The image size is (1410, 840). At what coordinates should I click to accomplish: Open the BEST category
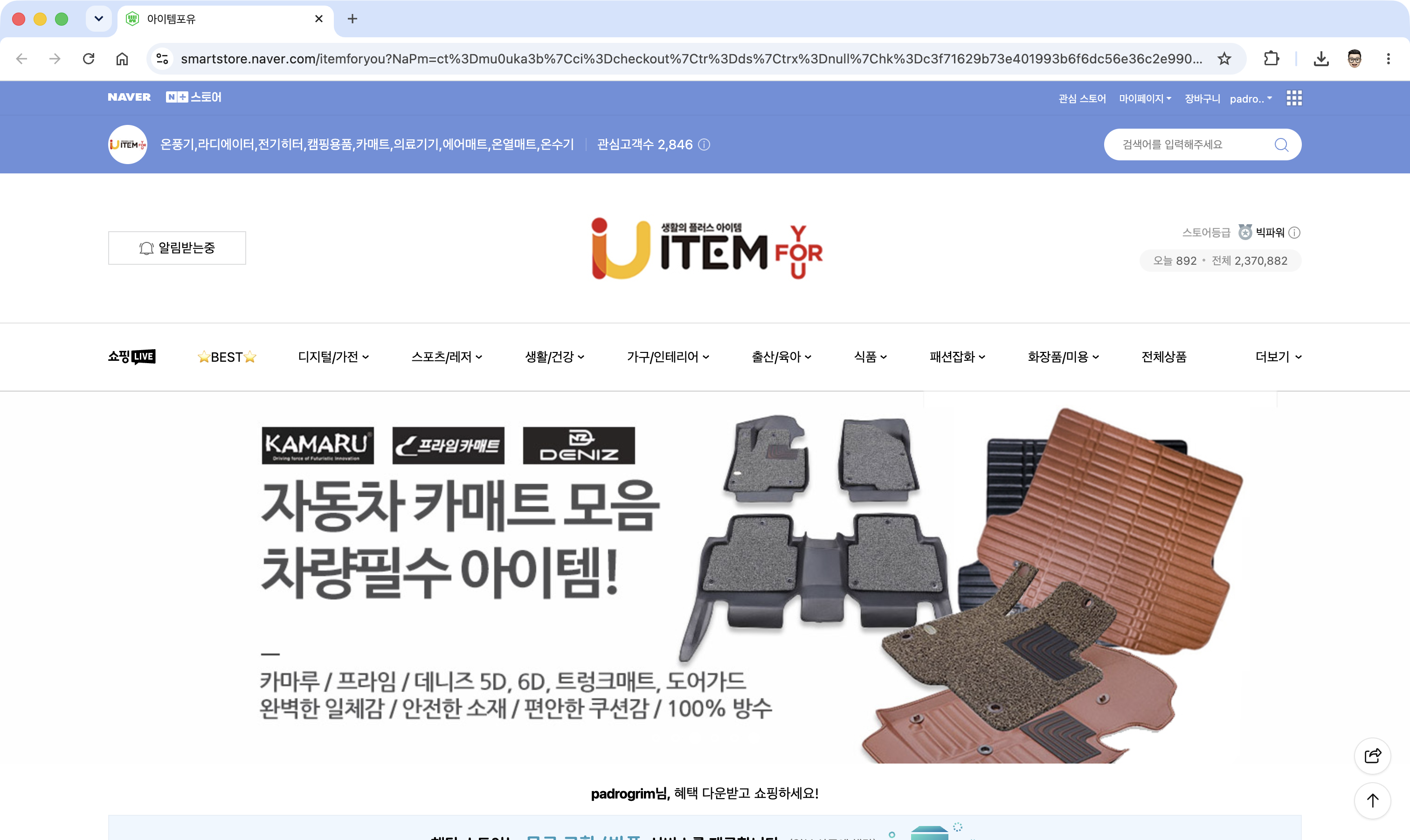point(227,357)
